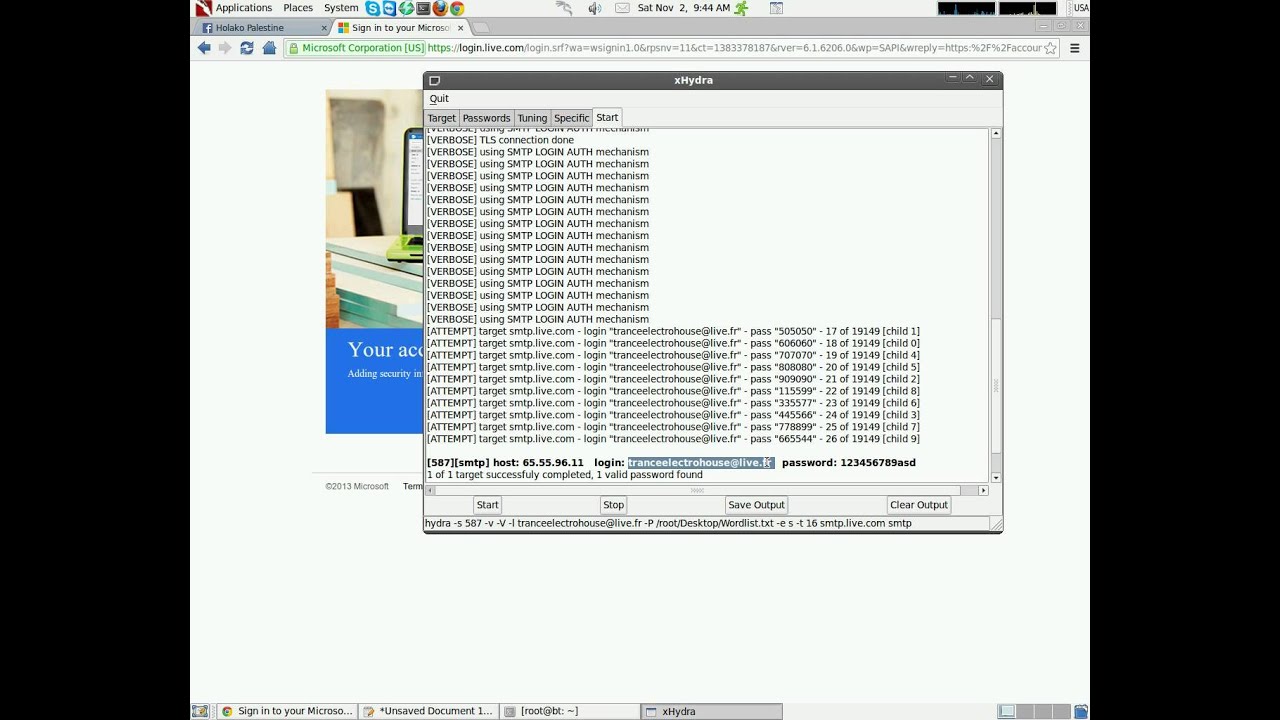Switch to the Passwords tab
This screenshot has height=720, width=1280.
point(486,118)
